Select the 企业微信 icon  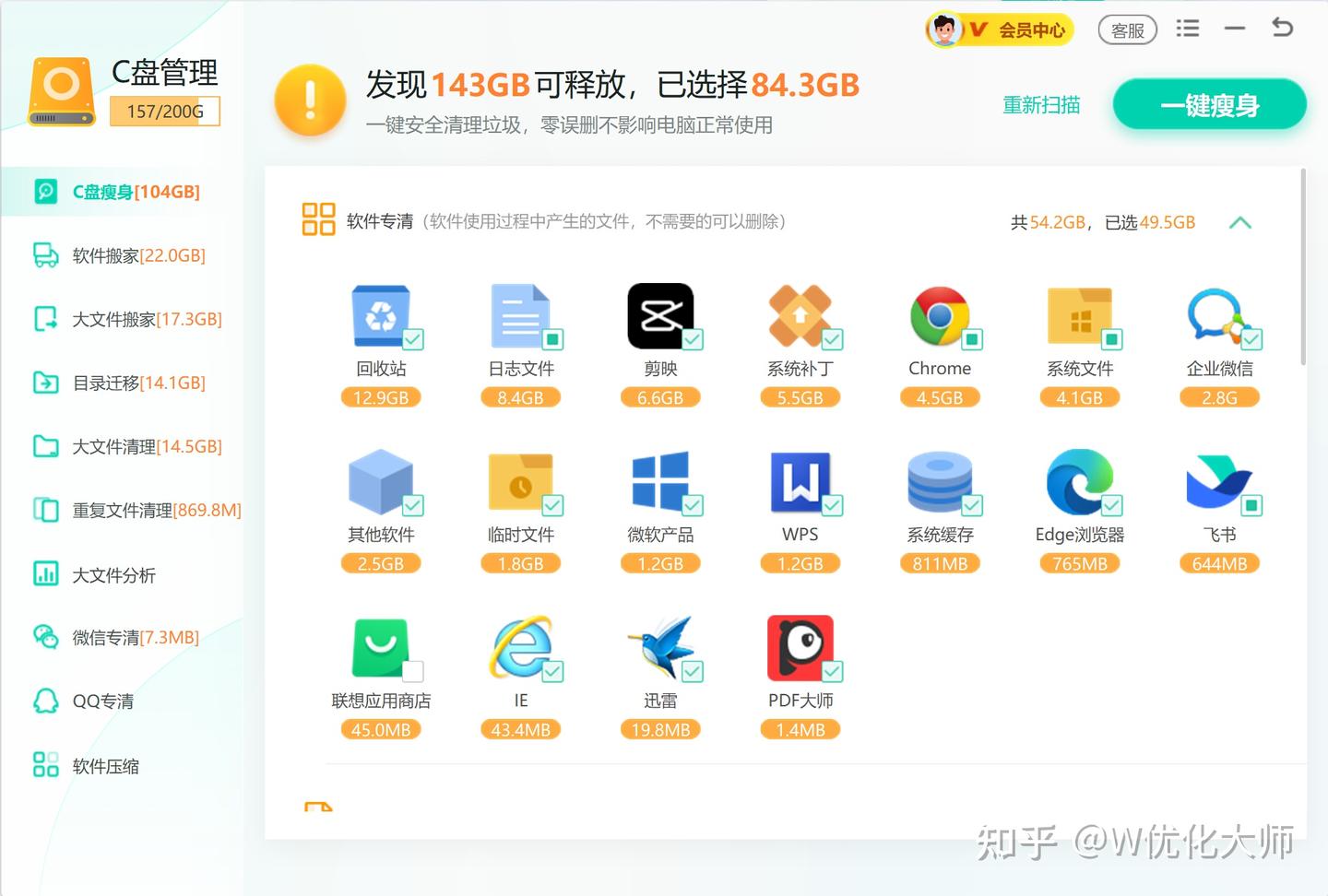coord(1219,316)
